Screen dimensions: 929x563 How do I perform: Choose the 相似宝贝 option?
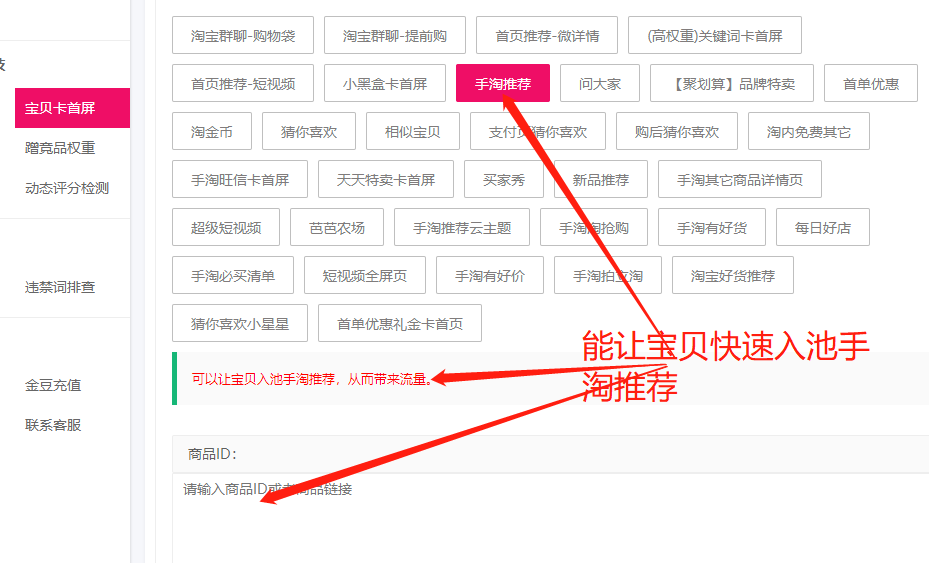point(413,132)
